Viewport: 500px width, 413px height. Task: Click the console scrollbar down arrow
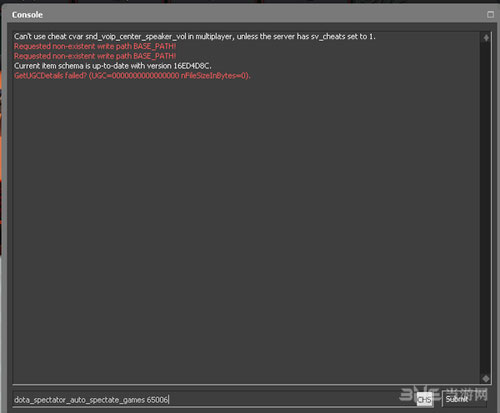click(x=486, y=378)
